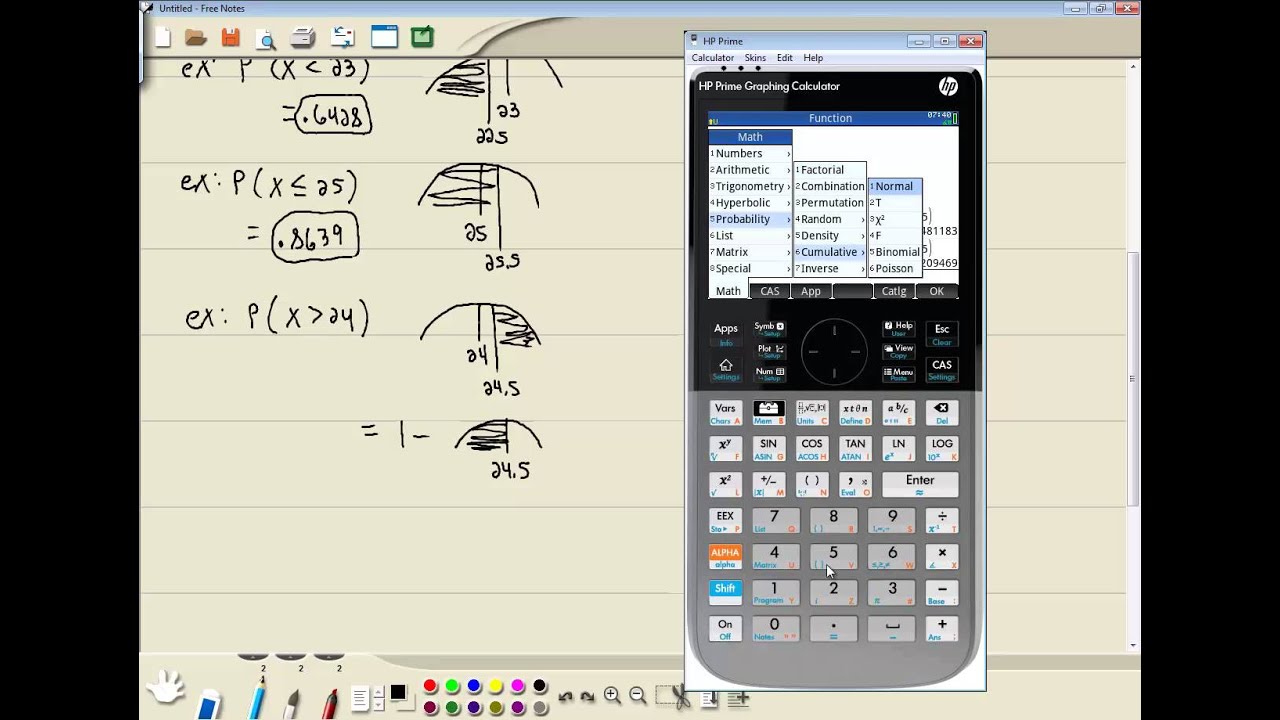
Task: Open the Skins menu
Action: (x=755, y=58)
